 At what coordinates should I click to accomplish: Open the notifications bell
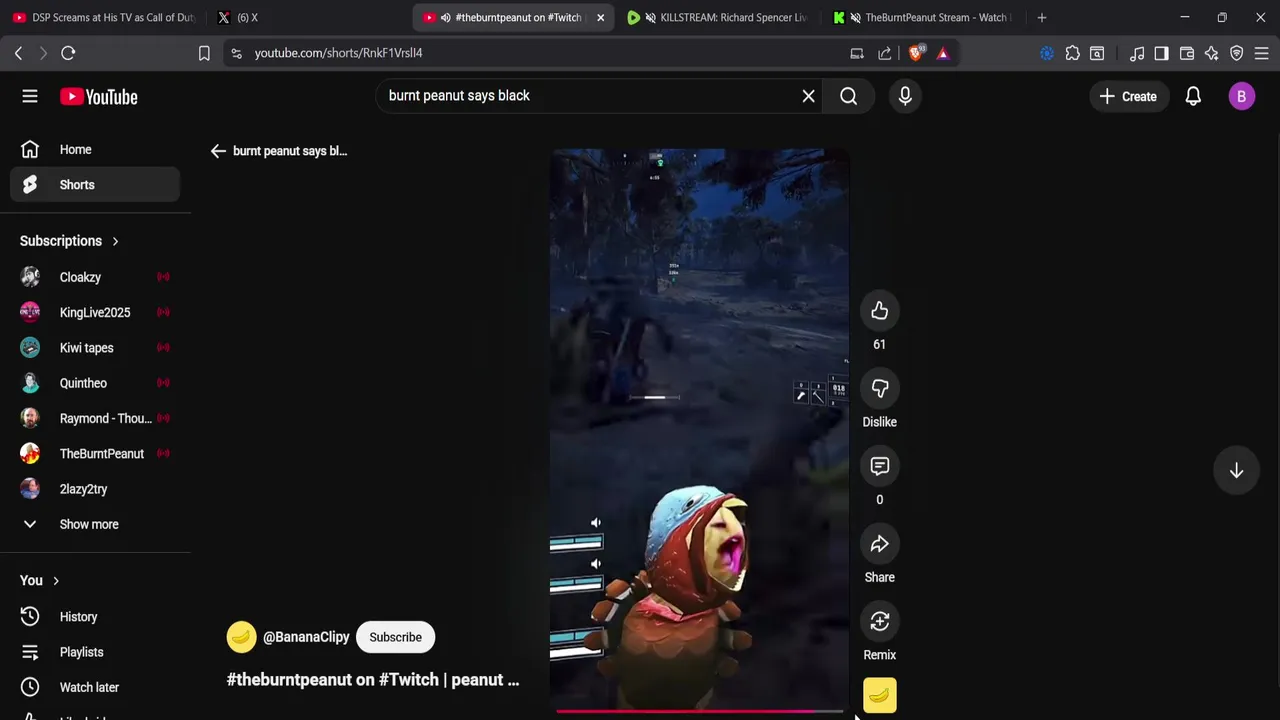pos(1193,97)
